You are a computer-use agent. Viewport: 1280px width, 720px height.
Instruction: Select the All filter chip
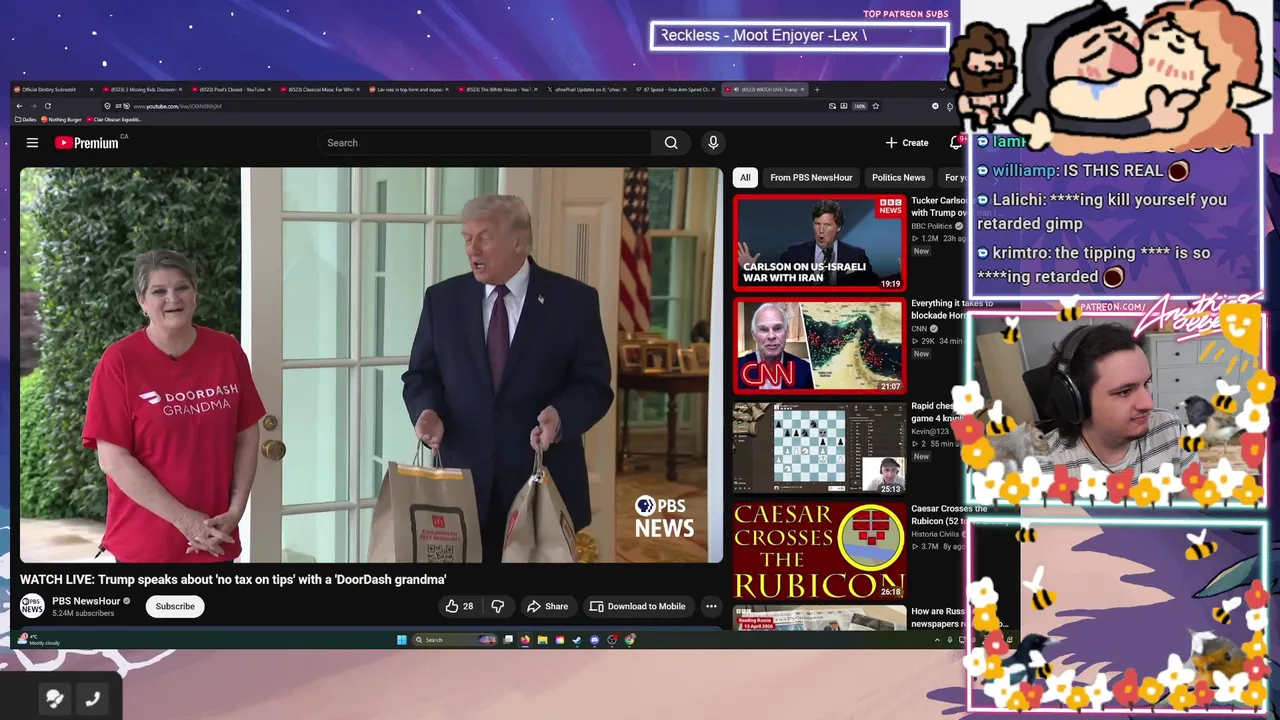745,177
